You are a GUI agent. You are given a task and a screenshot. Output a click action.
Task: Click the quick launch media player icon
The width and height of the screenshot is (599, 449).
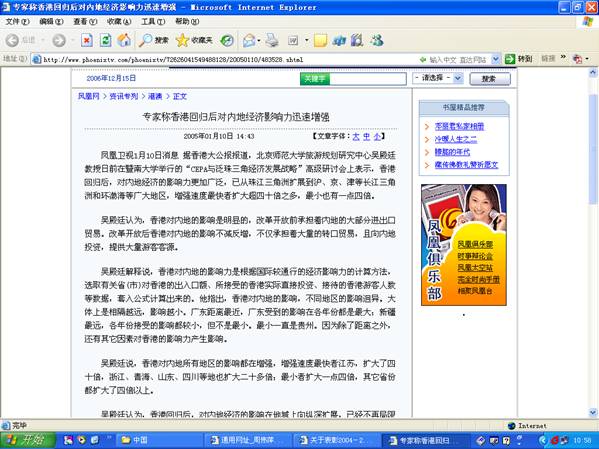81,440
